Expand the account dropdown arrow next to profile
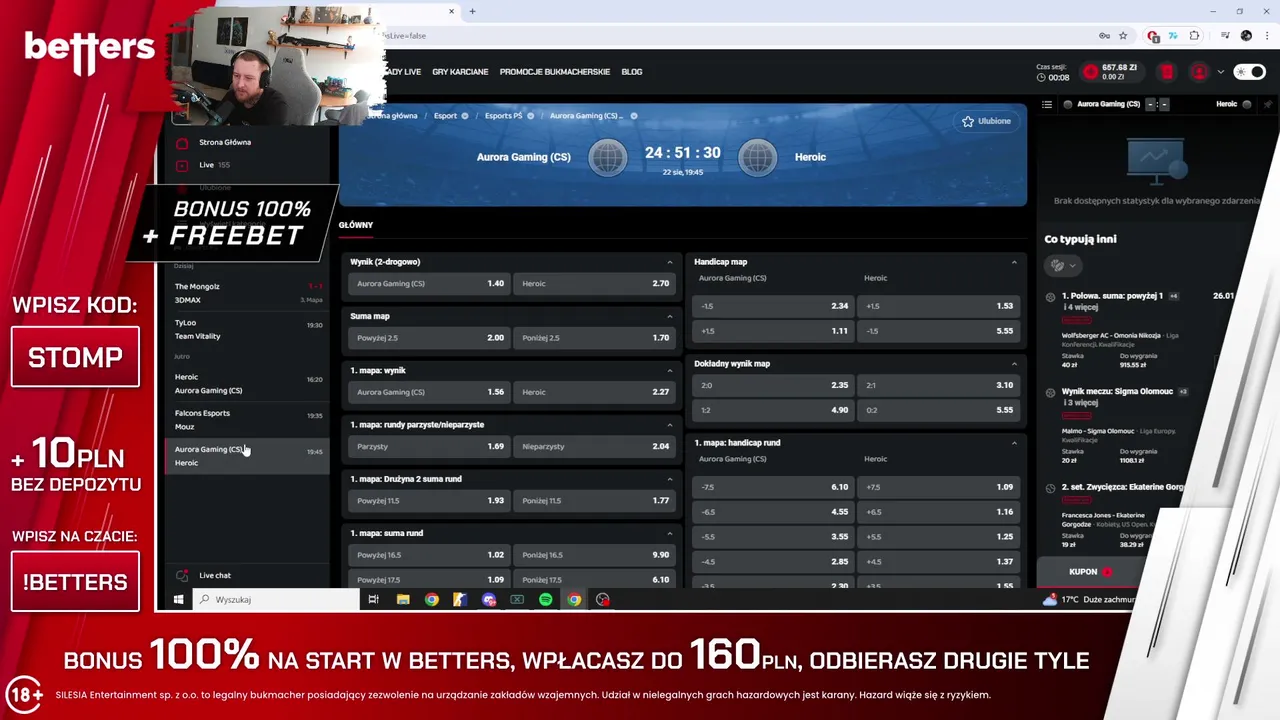Screen dimensions: 1280x720 (x=1220, y=72)
